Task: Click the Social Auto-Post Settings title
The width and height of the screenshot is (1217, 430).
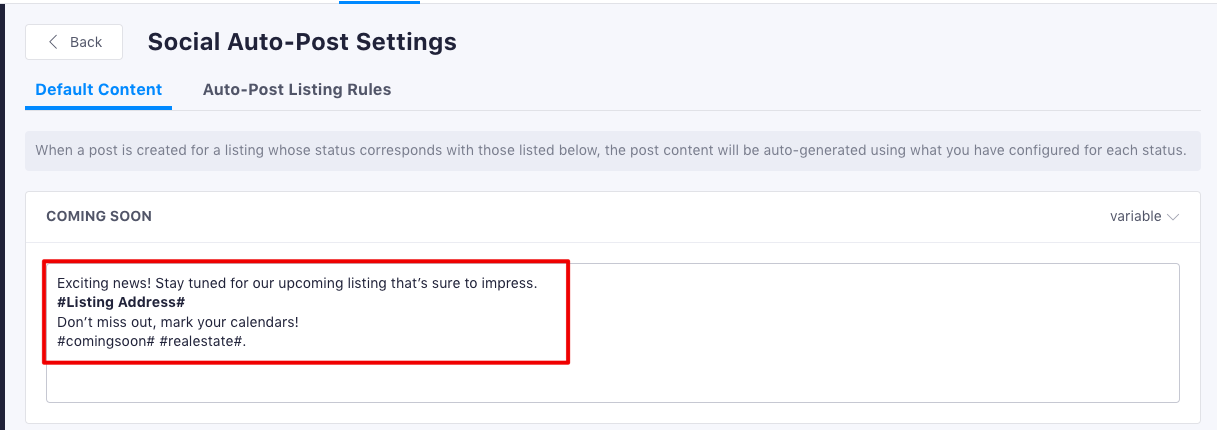Action: coord(302,42)
